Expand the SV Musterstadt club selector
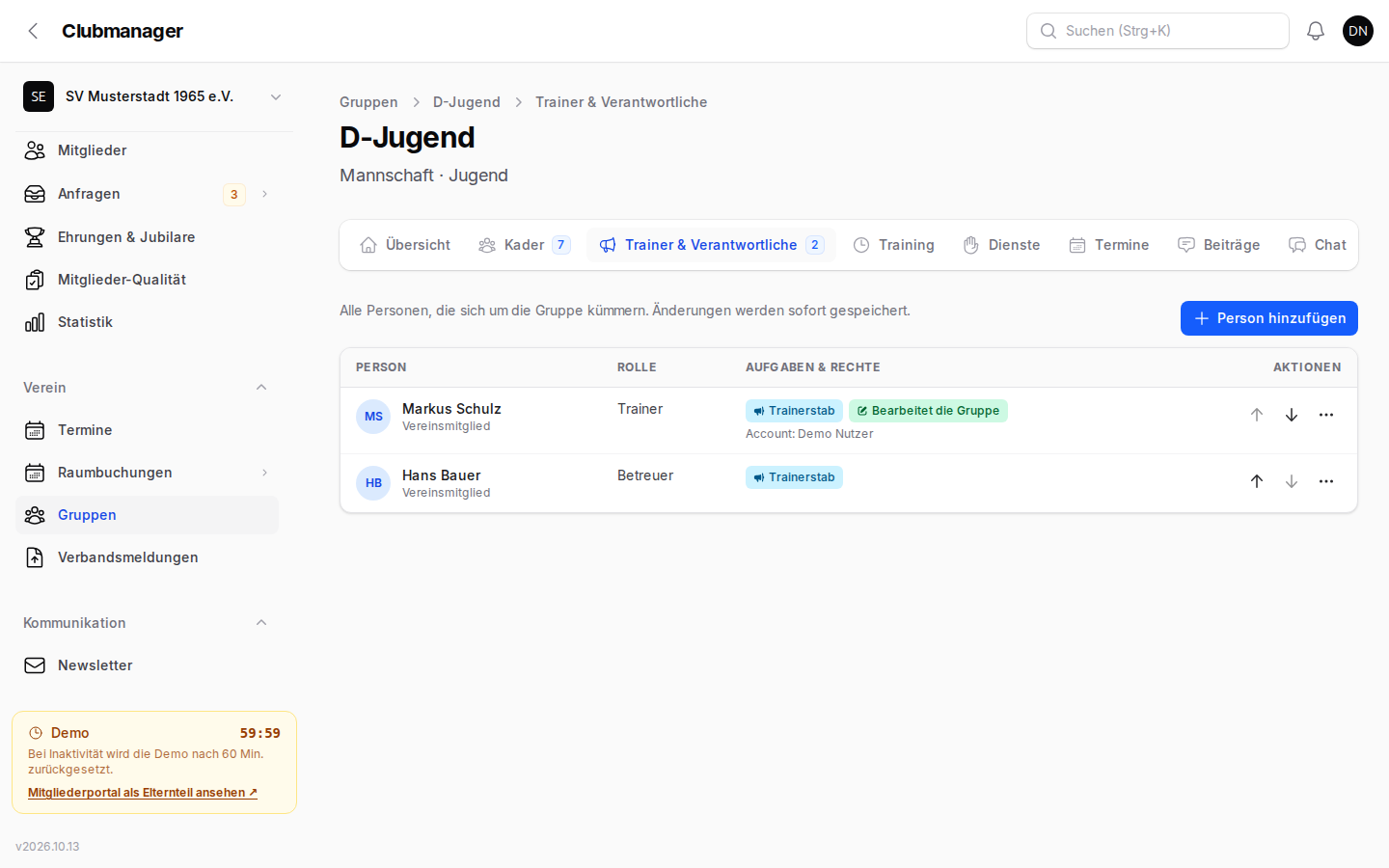 (x=154, y=96)
